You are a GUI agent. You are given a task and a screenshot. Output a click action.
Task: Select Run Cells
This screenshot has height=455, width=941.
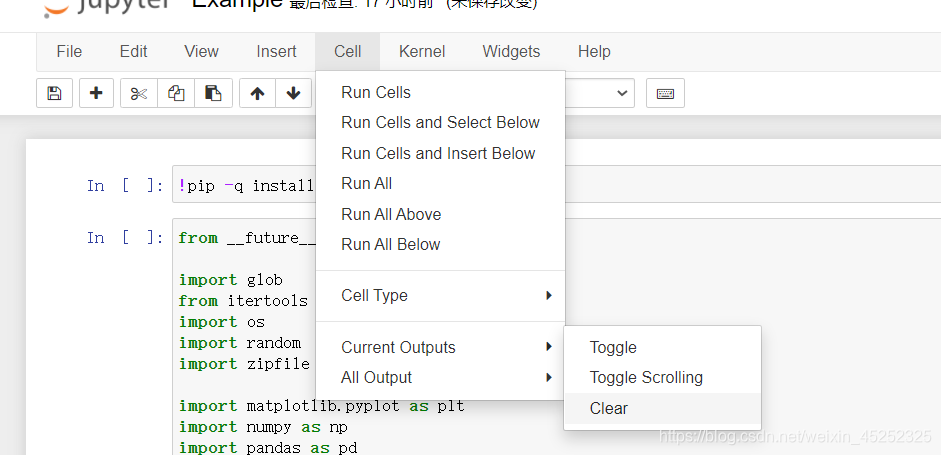click(440, 92)
